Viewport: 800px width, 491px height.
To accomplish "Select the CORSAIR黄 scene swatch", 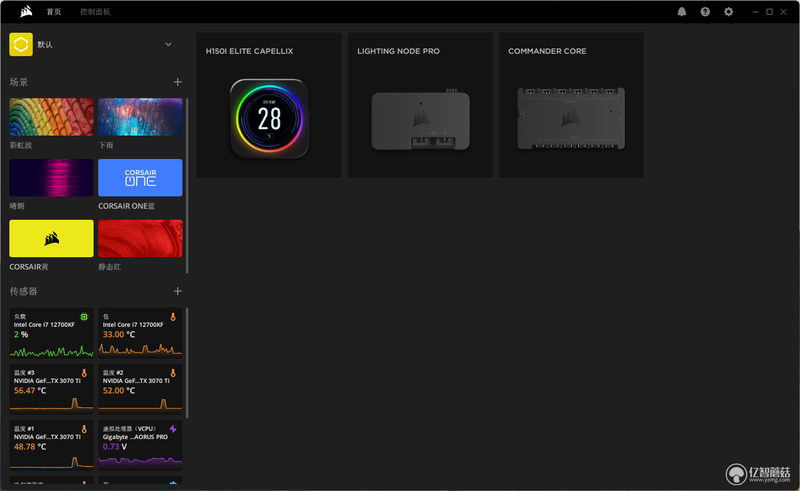I will click(52, 238).
